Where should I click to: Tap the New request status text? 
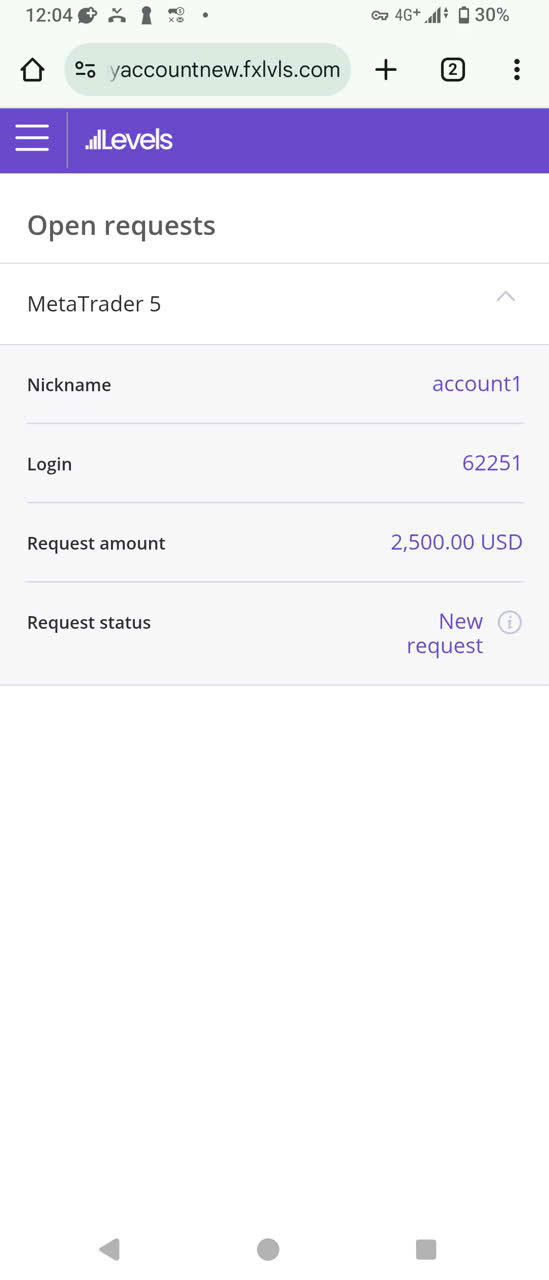pyautogui.click(x=445, y=634)
